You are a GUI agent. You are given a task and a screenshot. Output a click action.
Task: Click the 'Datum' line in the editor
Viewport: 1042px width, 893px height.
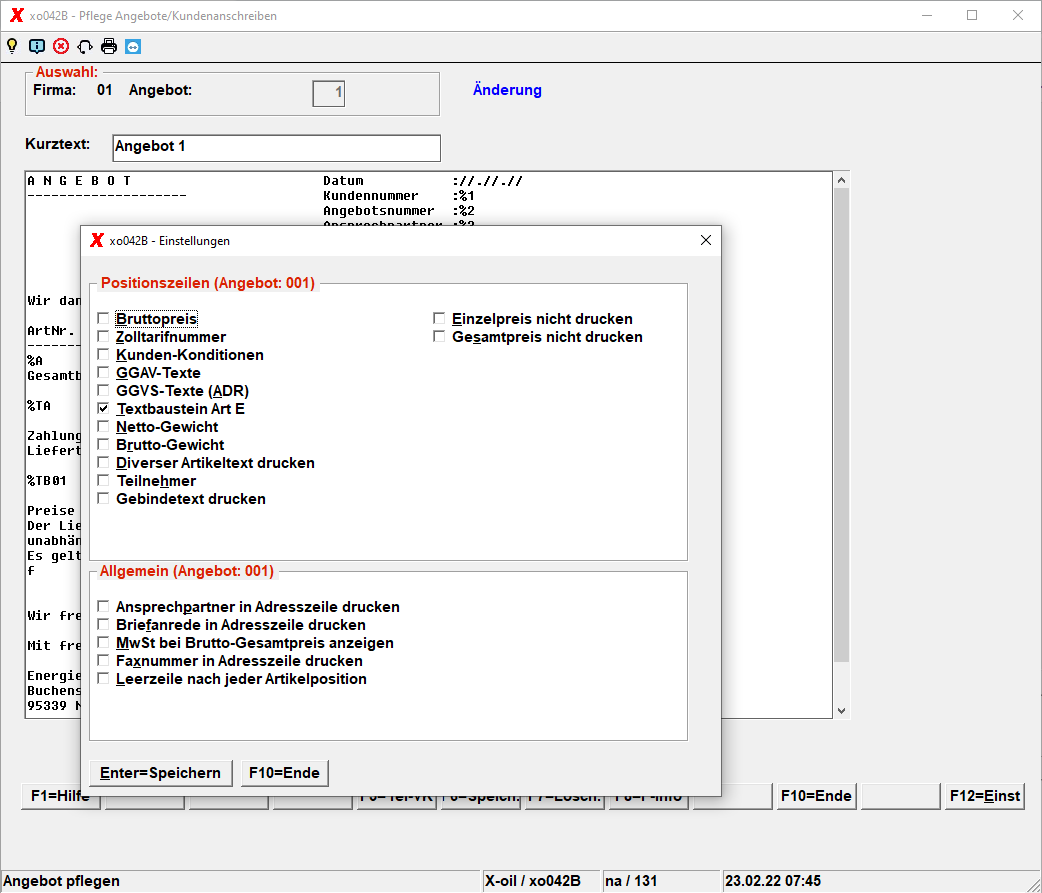[423, 181]
